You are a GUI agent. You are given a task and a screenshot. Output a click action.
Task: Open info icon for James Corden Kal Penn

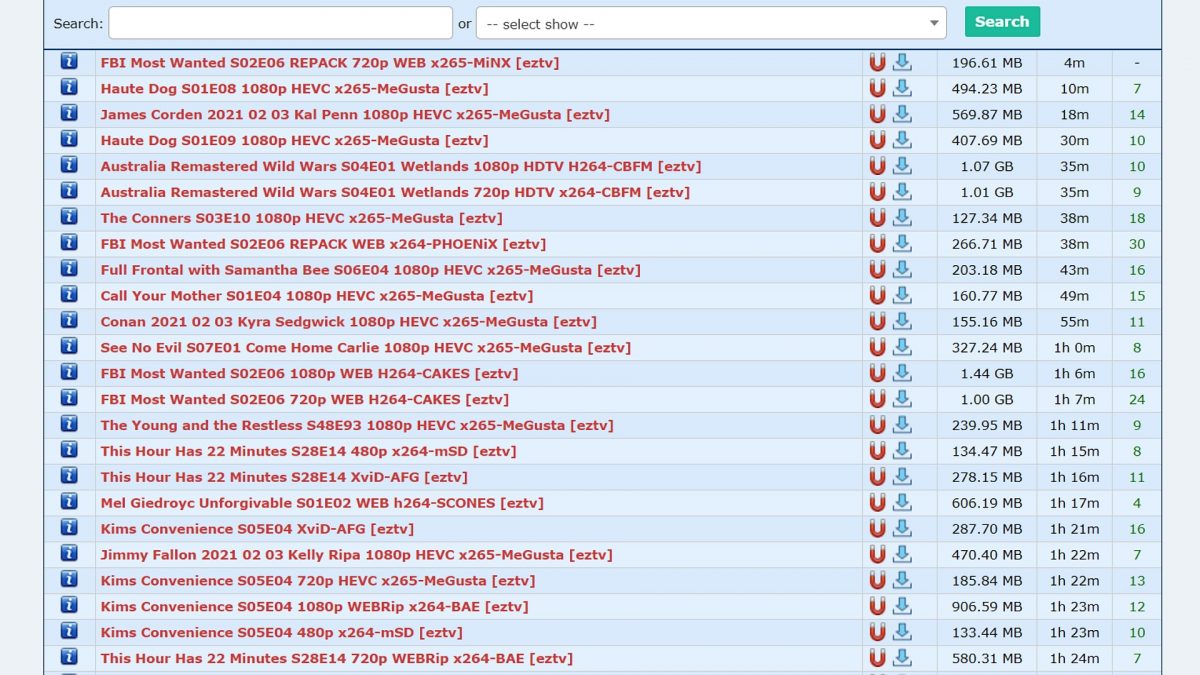pos(69,114)
